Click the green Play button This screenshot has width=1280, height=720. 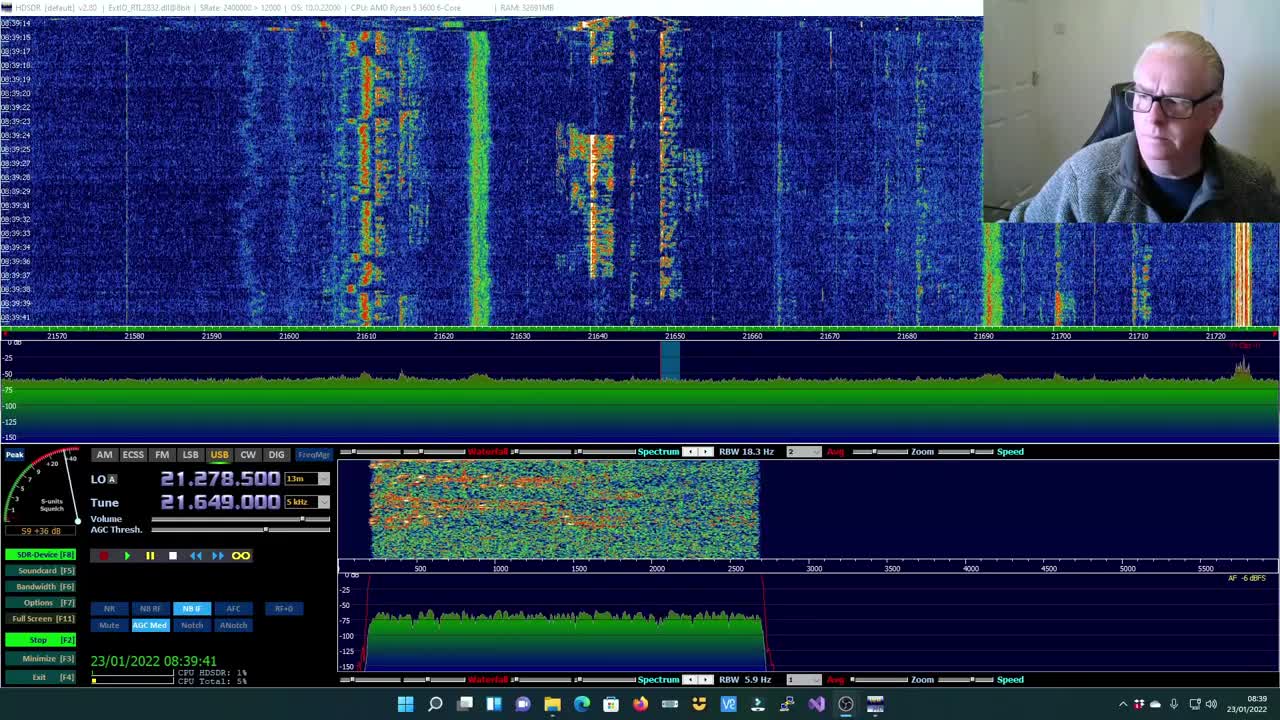click(x=127, y=556)
